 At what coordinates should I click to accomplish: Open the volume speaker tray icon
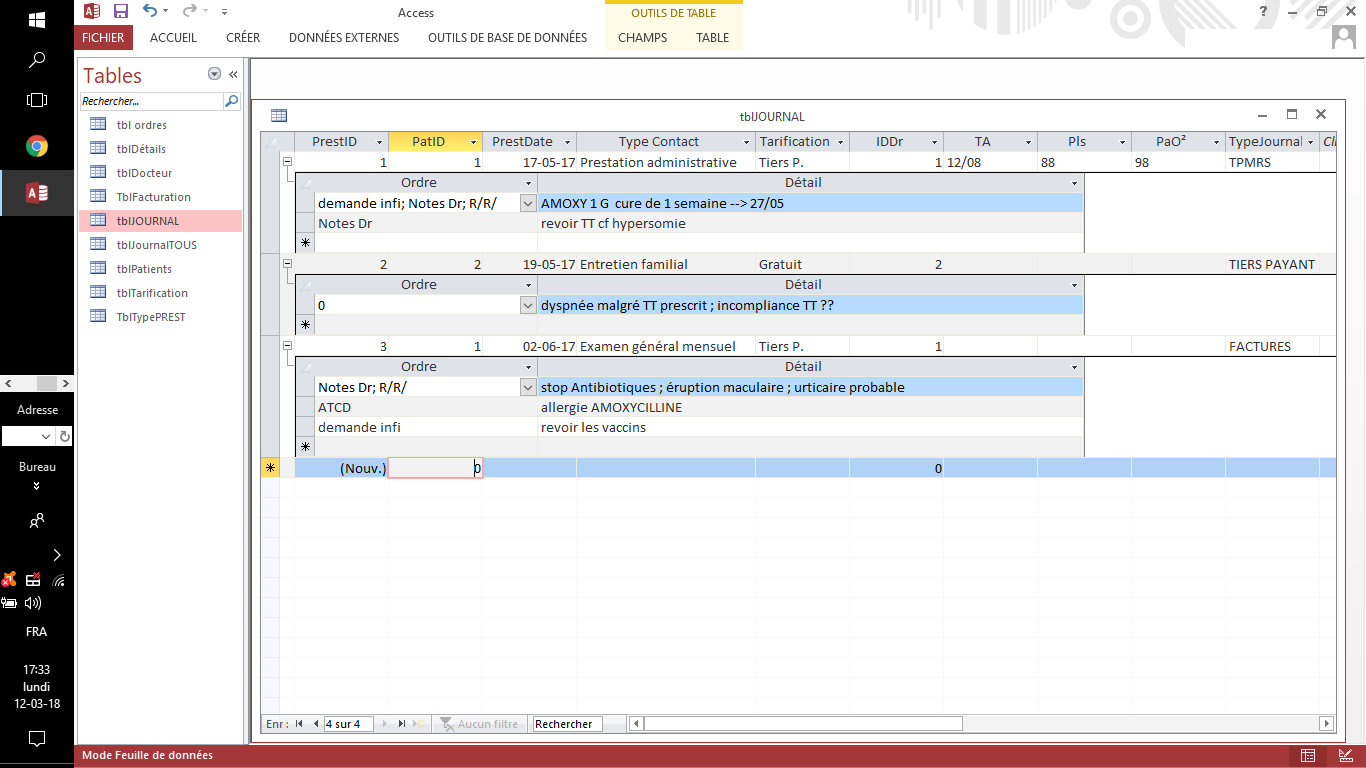click(x=33, y=603)
